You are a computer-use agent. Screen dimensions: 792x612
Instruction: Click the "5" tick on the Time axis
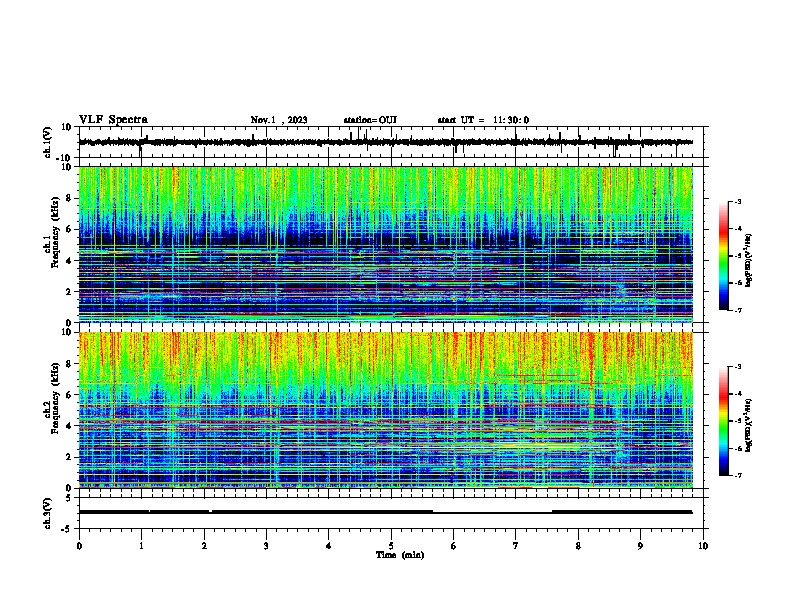tap(391, 546)
